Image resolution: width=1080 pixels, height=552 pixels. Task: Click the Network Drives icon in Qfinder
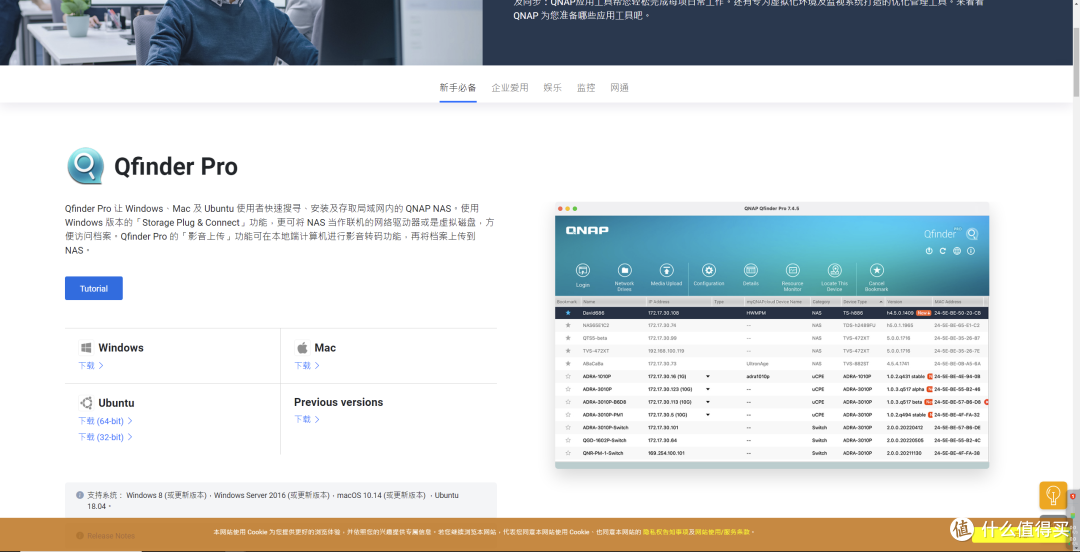click(625, 270)
